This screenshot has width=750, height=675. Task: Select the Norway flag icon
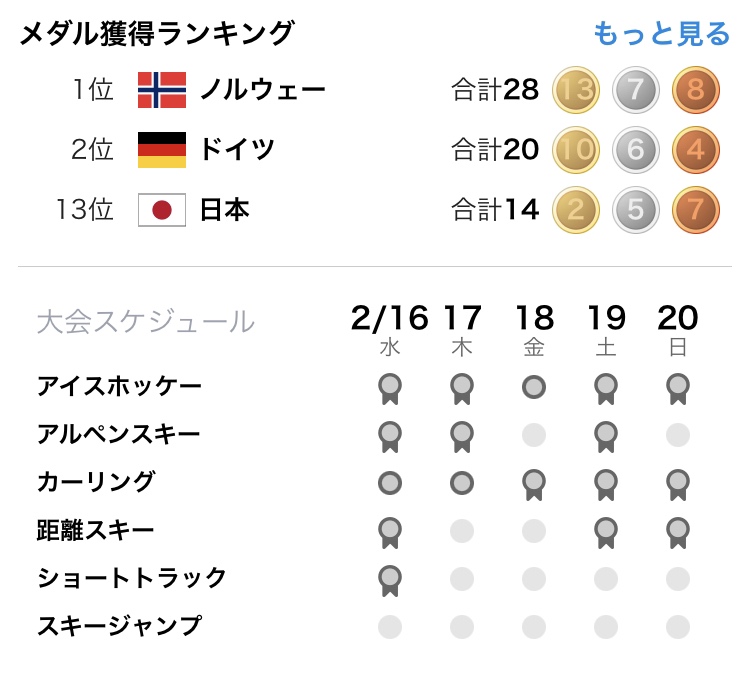pos(162,90)
